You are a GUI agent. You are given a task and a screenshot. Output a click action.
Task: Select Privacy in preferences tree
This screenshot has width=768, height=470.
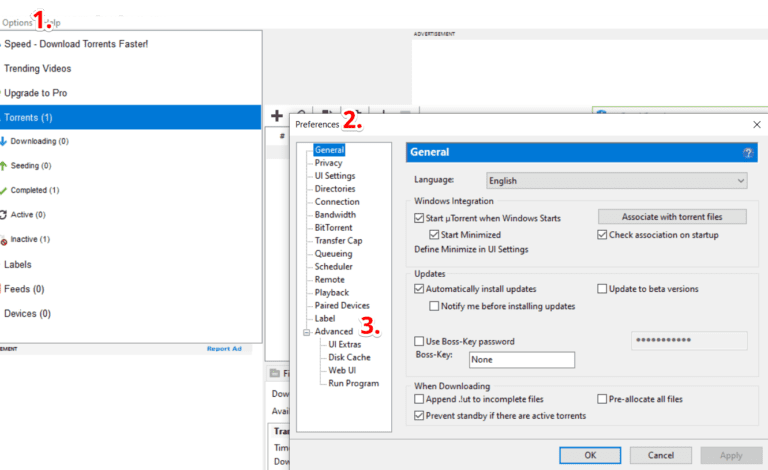click(x=328, y=163)
